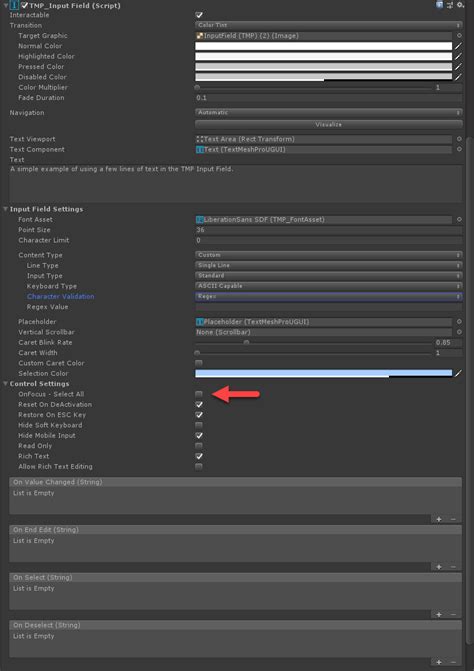Image resolution: width=474 pixels, height=671 pixels.
Task: Click the TMP_Input Field script icon
Action: point(15,5)
